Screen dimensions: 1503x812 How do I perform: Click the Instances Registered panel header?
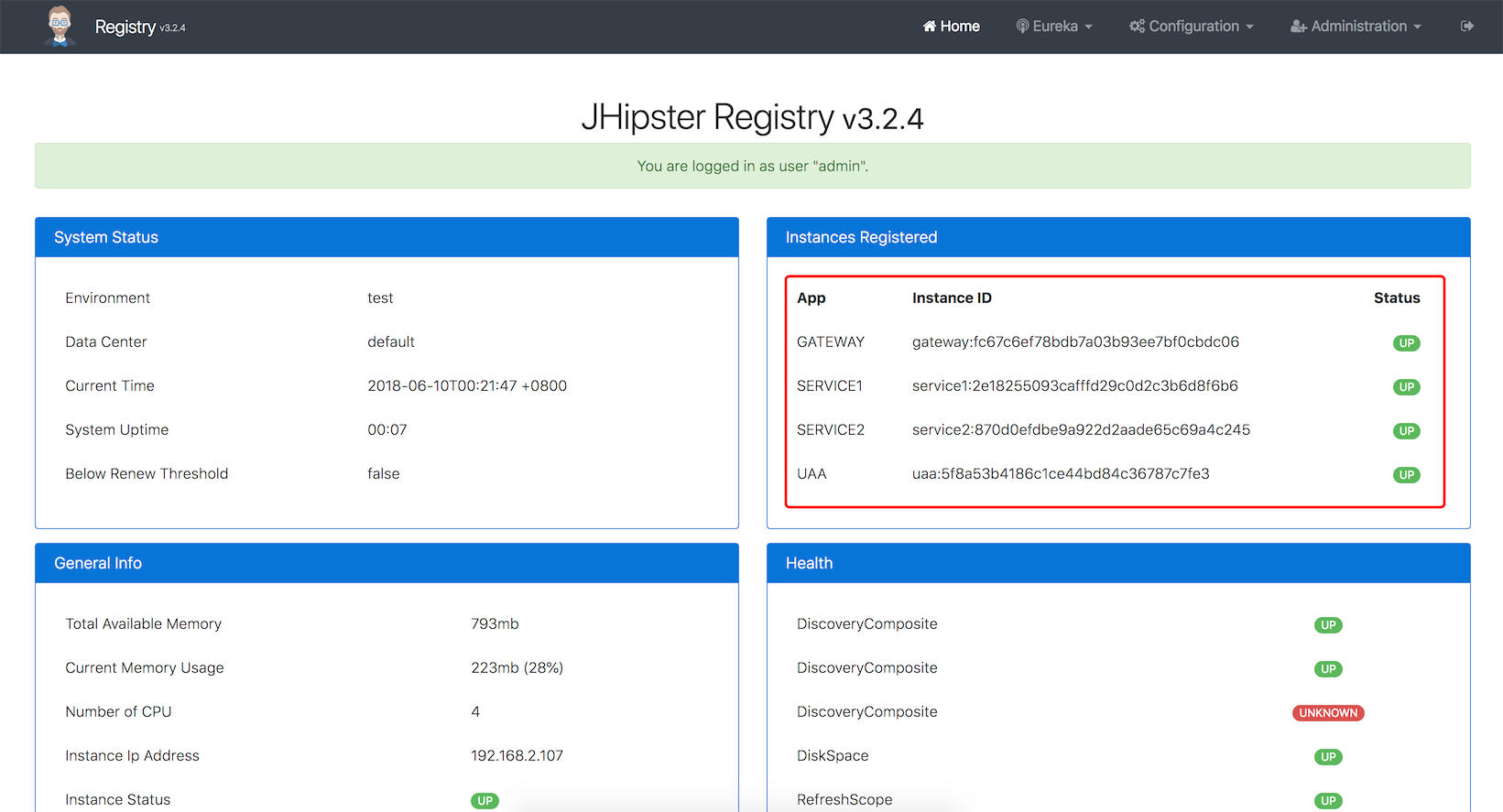click(1118, 237)
